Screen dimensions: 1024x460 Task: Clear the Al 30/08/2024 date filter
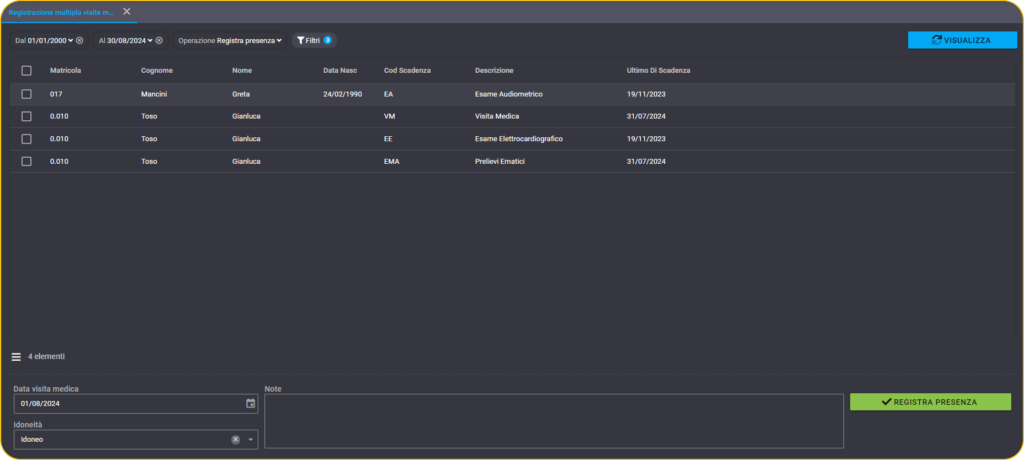159,41
